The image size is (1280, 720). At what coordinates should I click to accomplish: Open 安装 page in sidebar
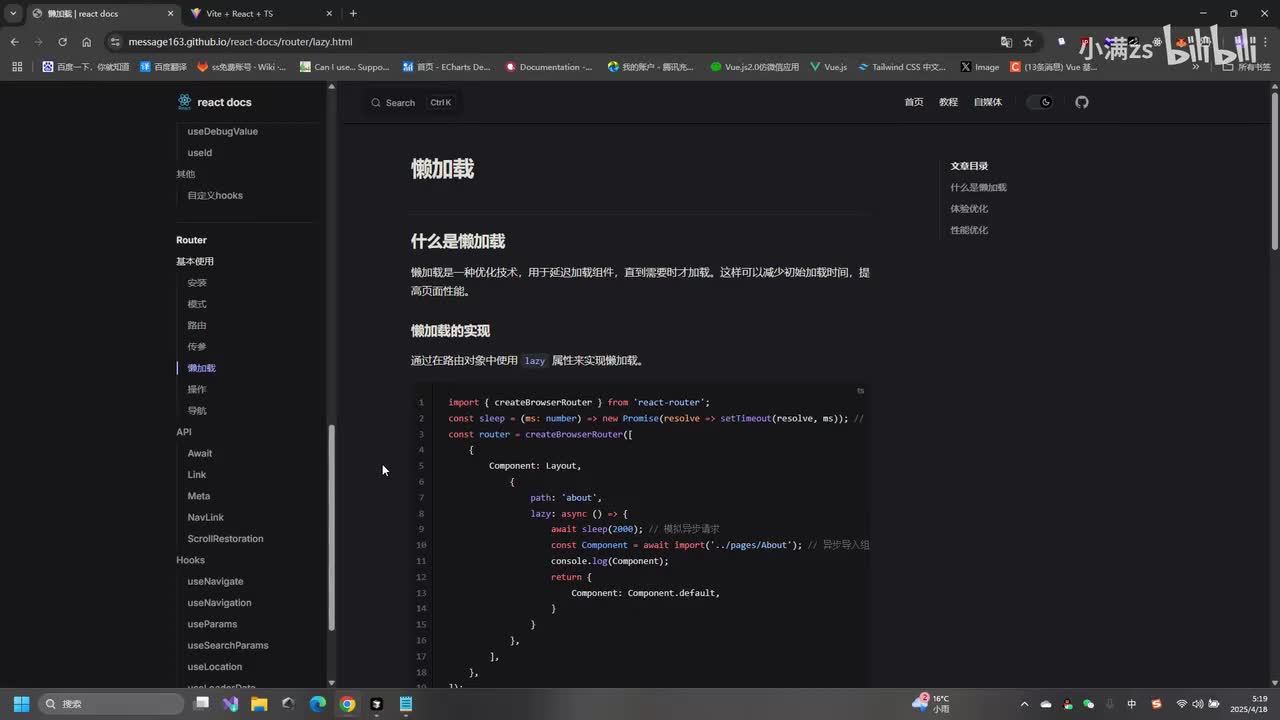click(x=197, y=283)
